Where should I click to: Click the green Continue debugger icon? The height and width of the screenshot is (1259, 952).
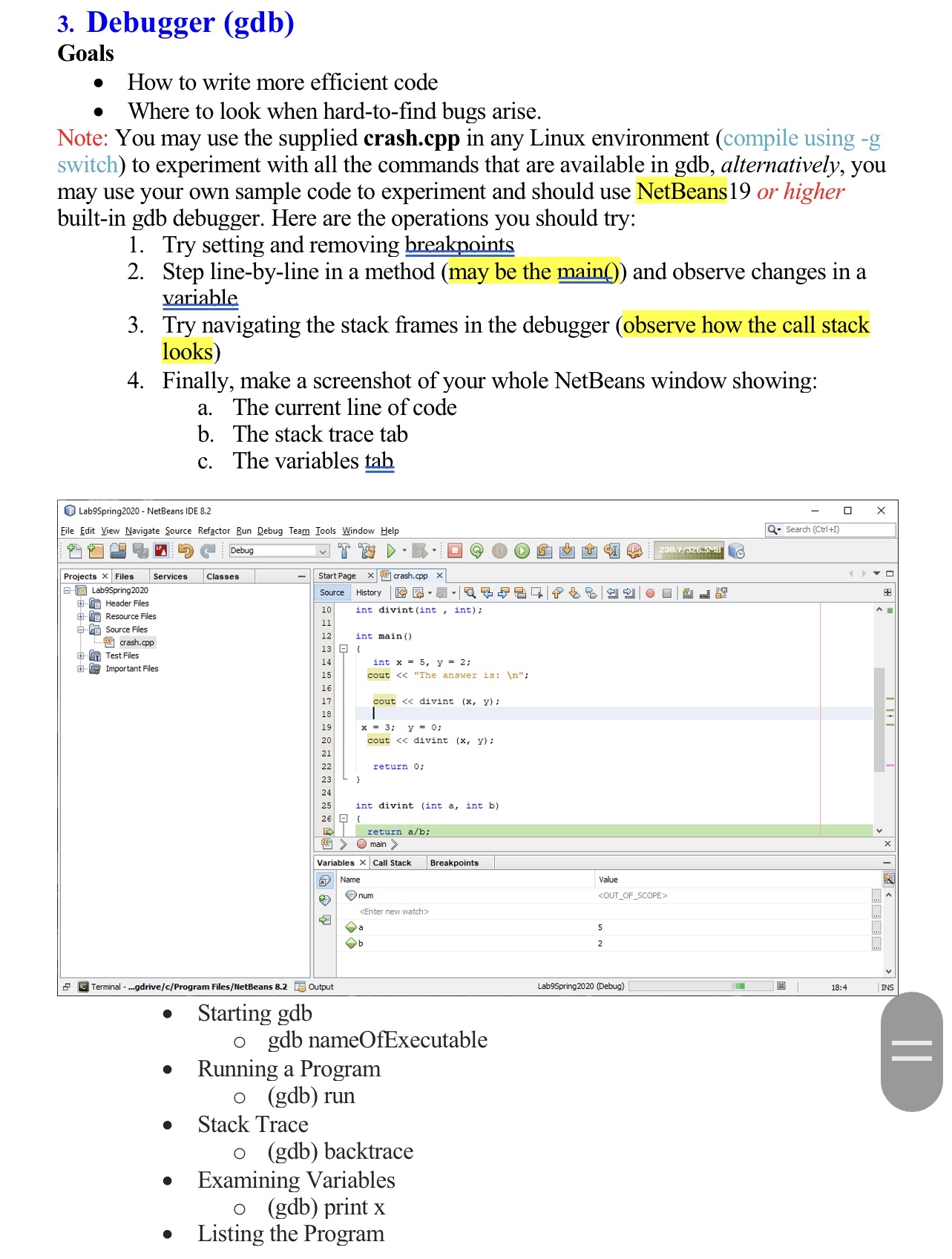pos(522,551)
